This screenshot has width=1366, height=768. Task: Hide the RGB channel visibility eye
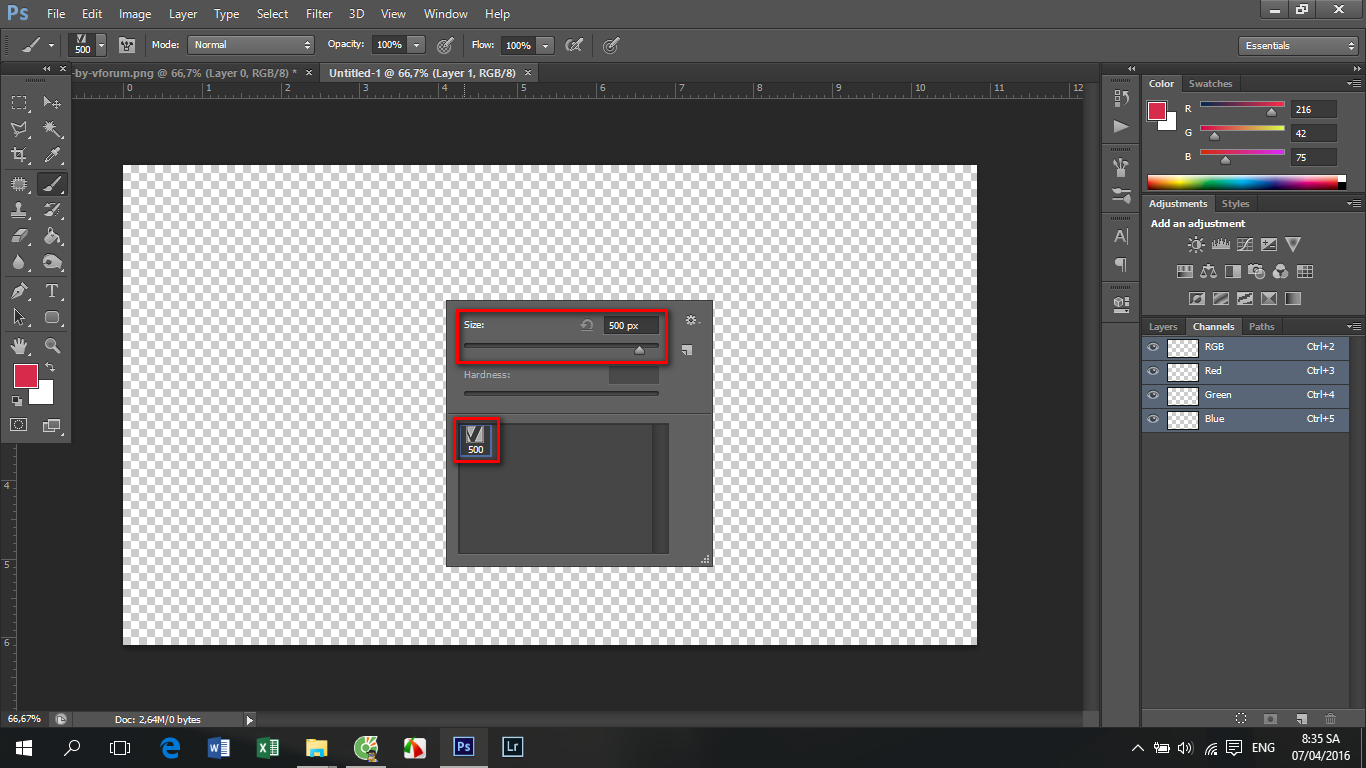(x=1153, y=347)
